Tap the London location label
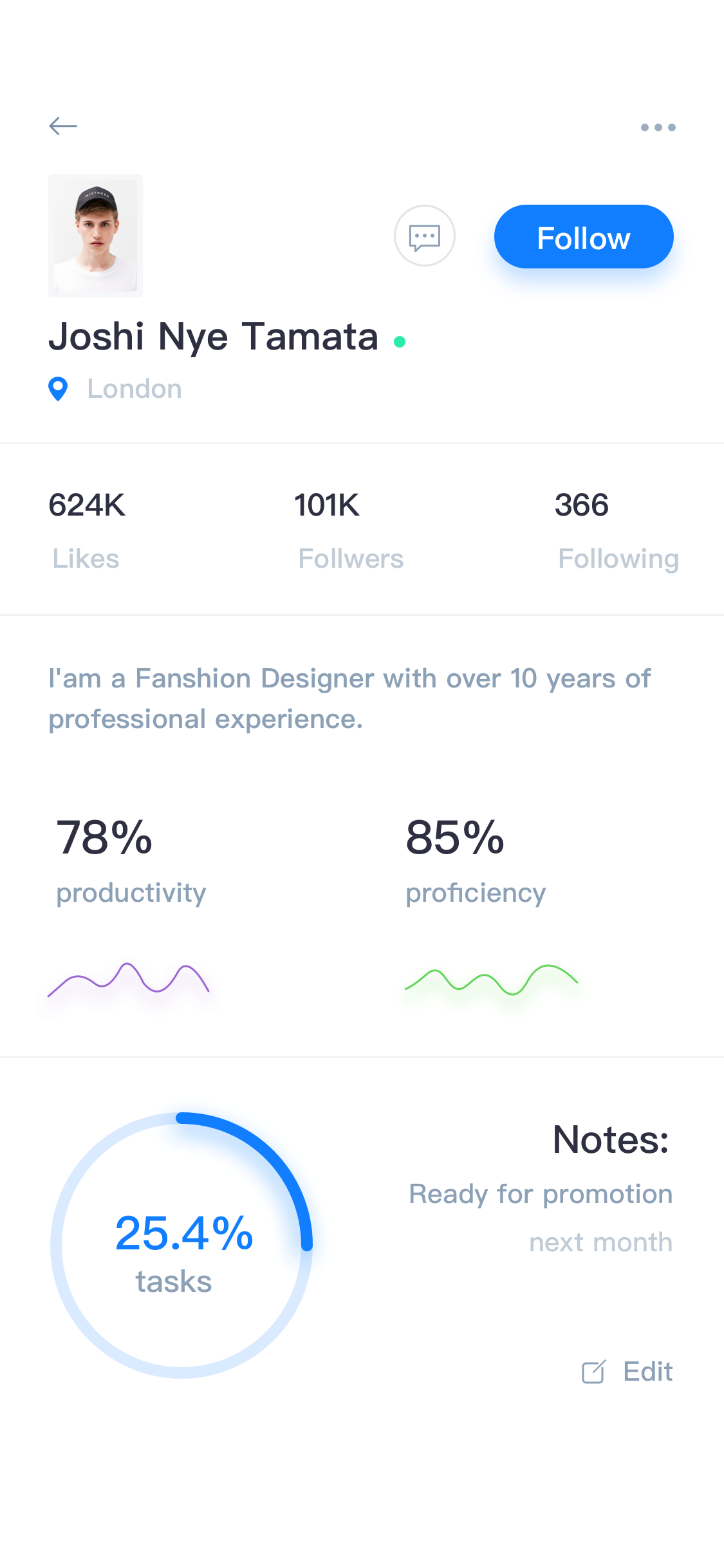Image resolution: width=724 pixels, height=1568 pixels. [135, 389]
